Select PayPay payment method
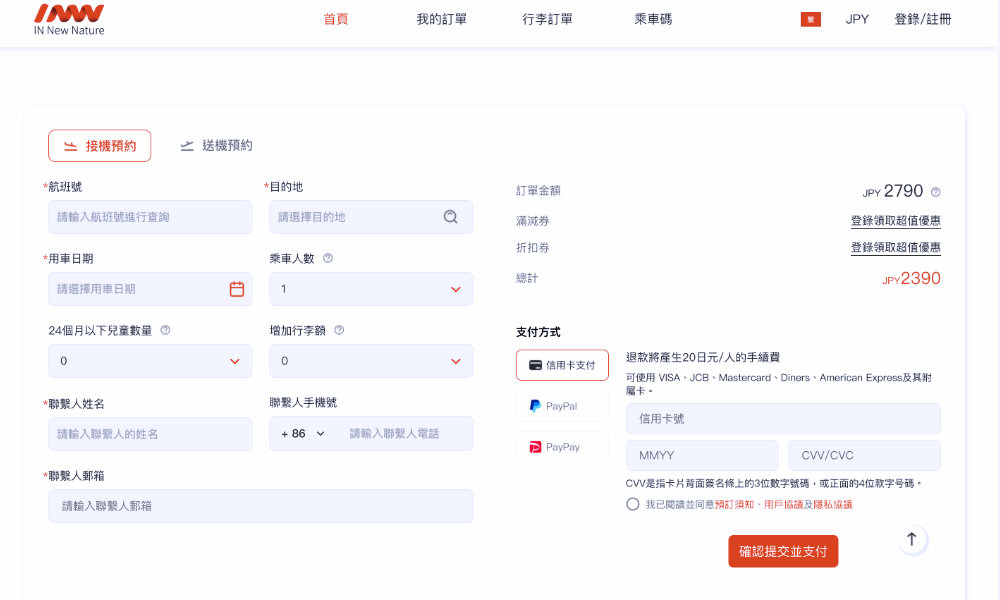1000x600 pixels. [562, 447]
